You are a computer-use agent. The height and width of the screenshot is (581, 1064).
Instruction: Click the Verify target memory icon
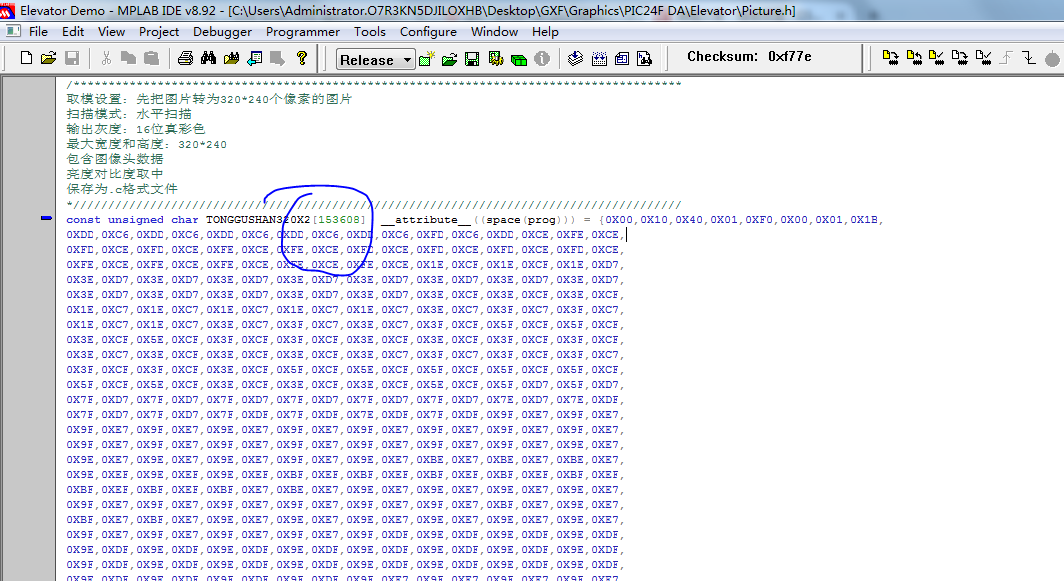937,58
